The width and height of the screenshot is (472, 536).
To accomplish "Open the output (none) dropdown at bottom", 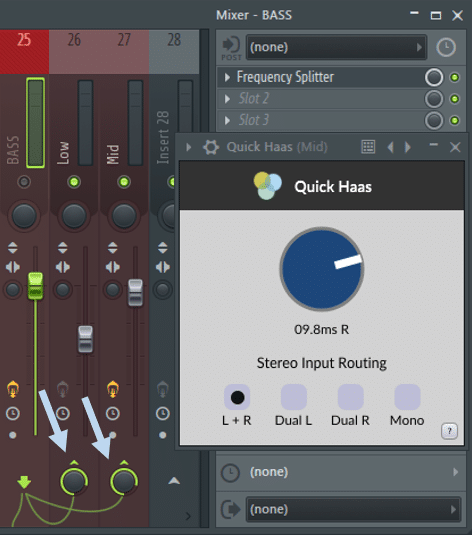I will click(353, 510).
